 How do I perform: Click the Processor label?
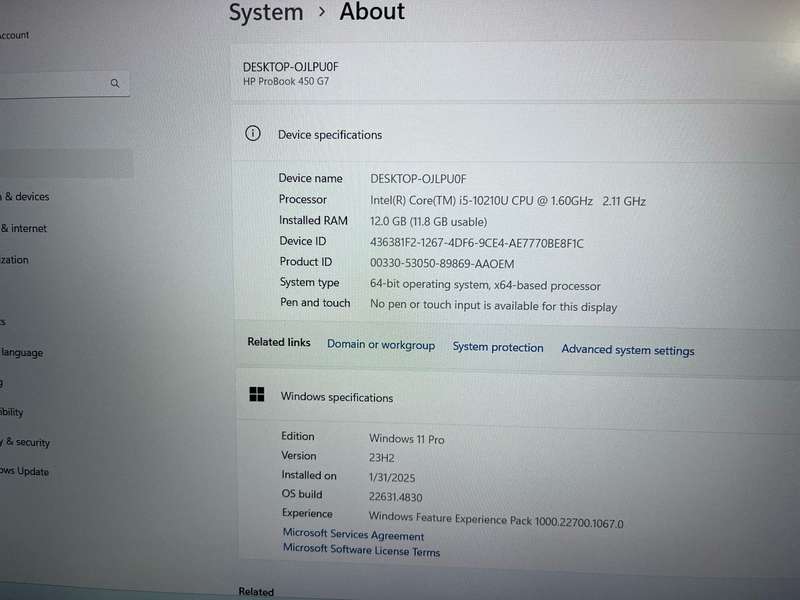(x=303, y=199)
